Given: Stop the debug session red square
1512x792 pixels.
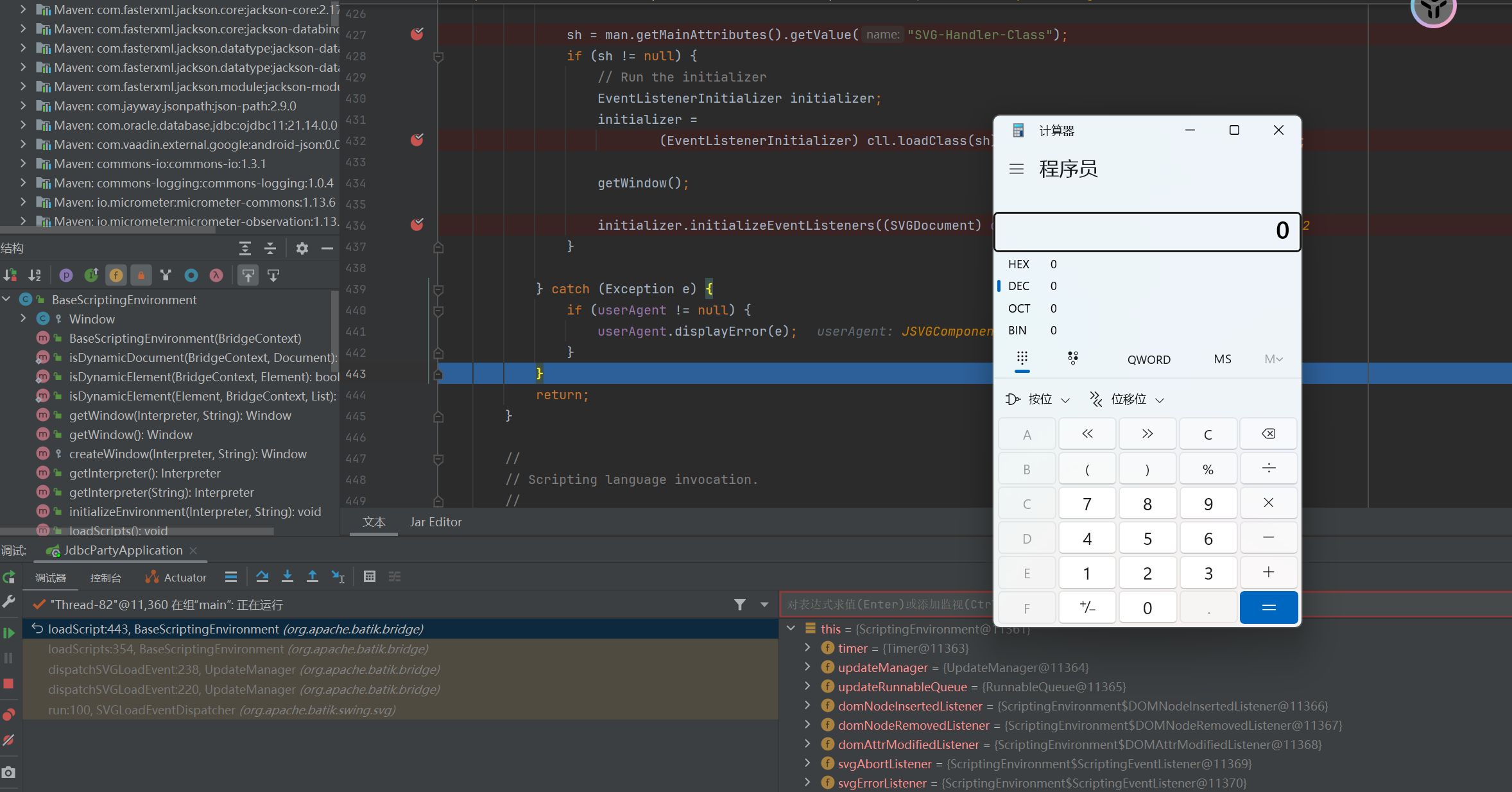Looking at the screenshot, I should pos(9,684).
